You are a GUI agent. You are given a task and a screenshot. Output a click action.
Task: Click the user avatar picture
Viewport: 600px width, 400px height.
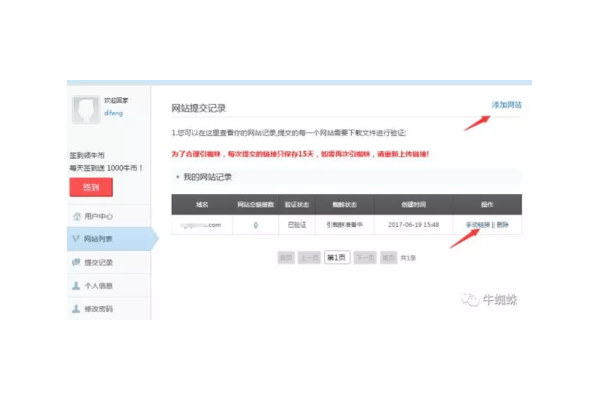pyautogui.click(x=84, y=112)
